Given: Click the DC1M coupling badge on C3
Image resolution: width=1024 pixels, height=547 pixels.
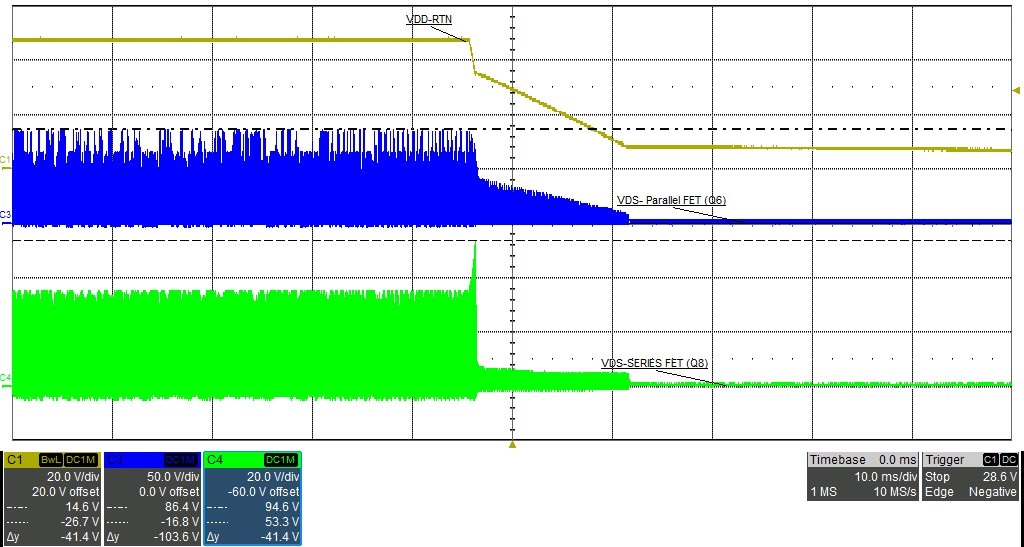Looking at the screenshot, I should point(181,460).
